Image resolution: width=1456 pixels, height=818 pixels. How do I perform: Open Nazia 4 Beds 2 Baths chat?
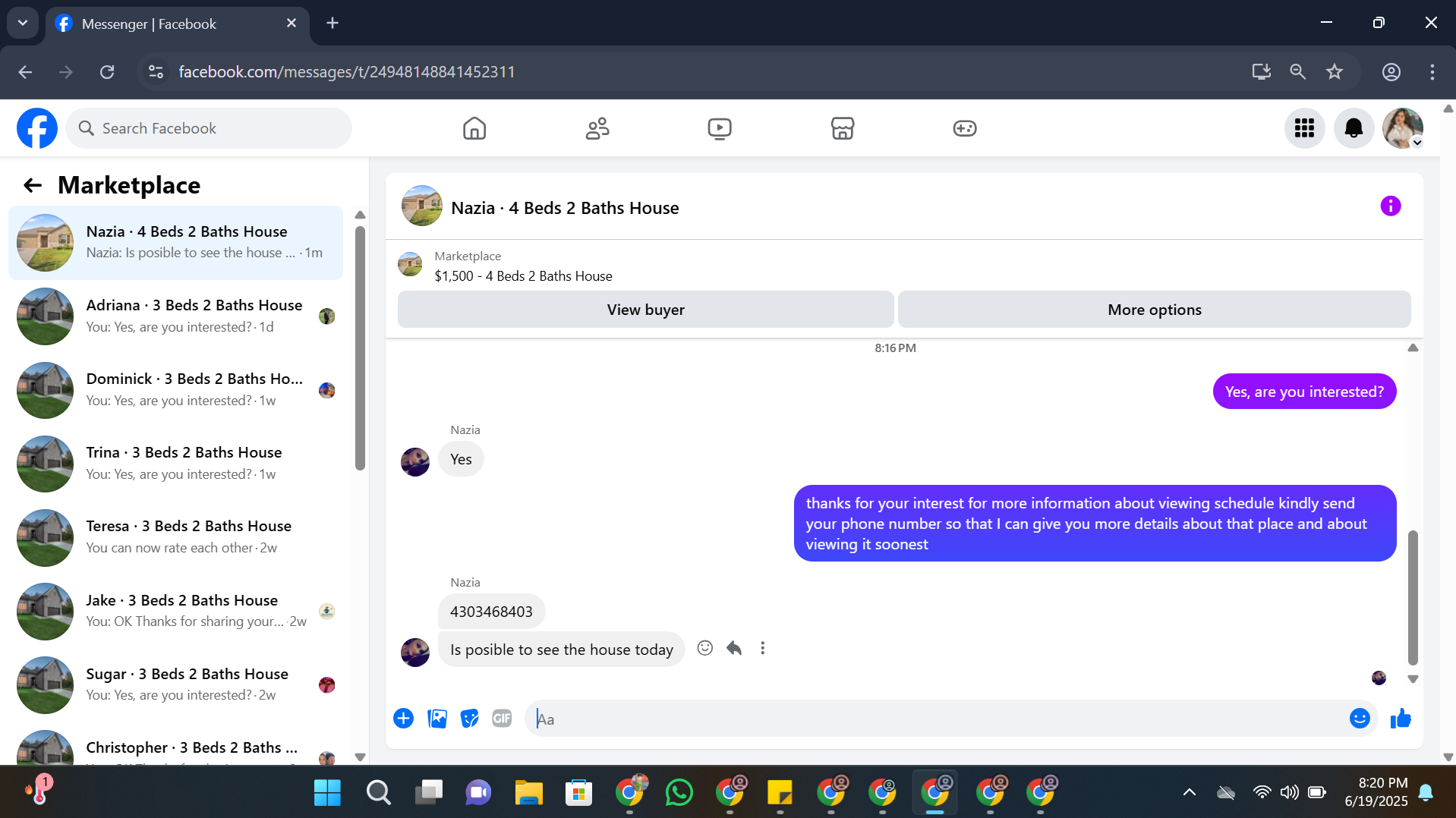click(x=175, y=243)
